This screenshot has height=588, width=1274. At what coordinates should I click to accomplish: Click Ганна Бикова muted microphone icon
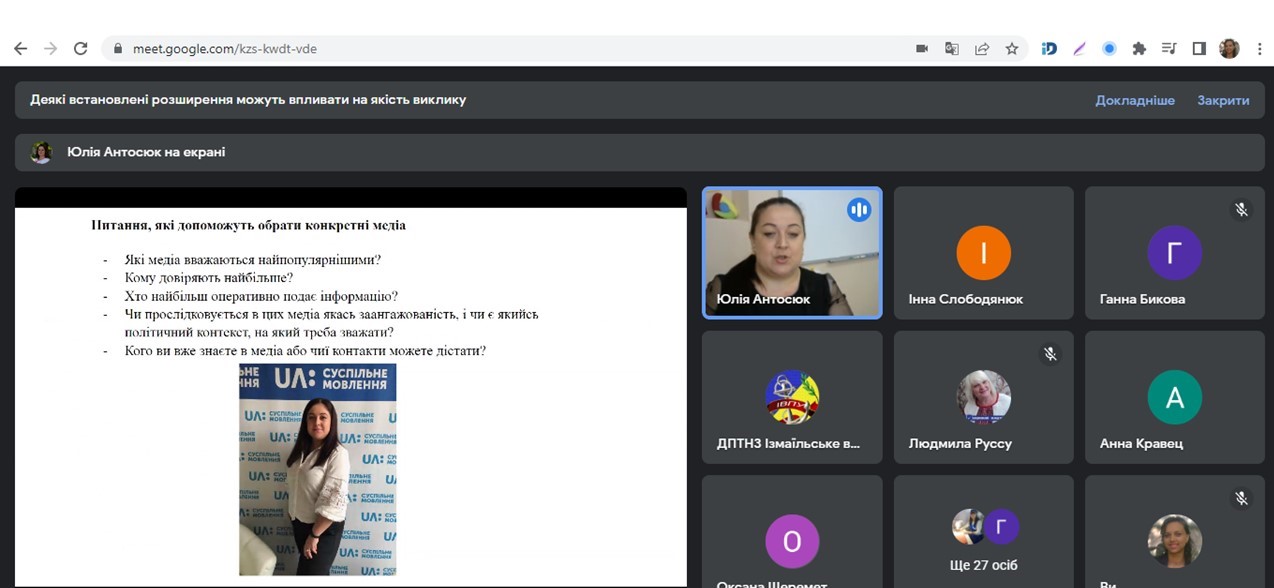point(1241,210)
